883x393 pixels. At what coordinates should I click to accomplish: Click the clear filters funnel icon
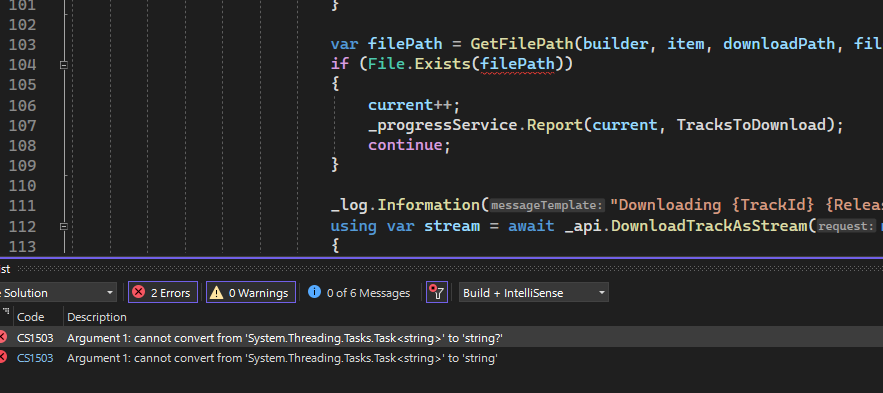pyautogui.click(x=437, y=293)
